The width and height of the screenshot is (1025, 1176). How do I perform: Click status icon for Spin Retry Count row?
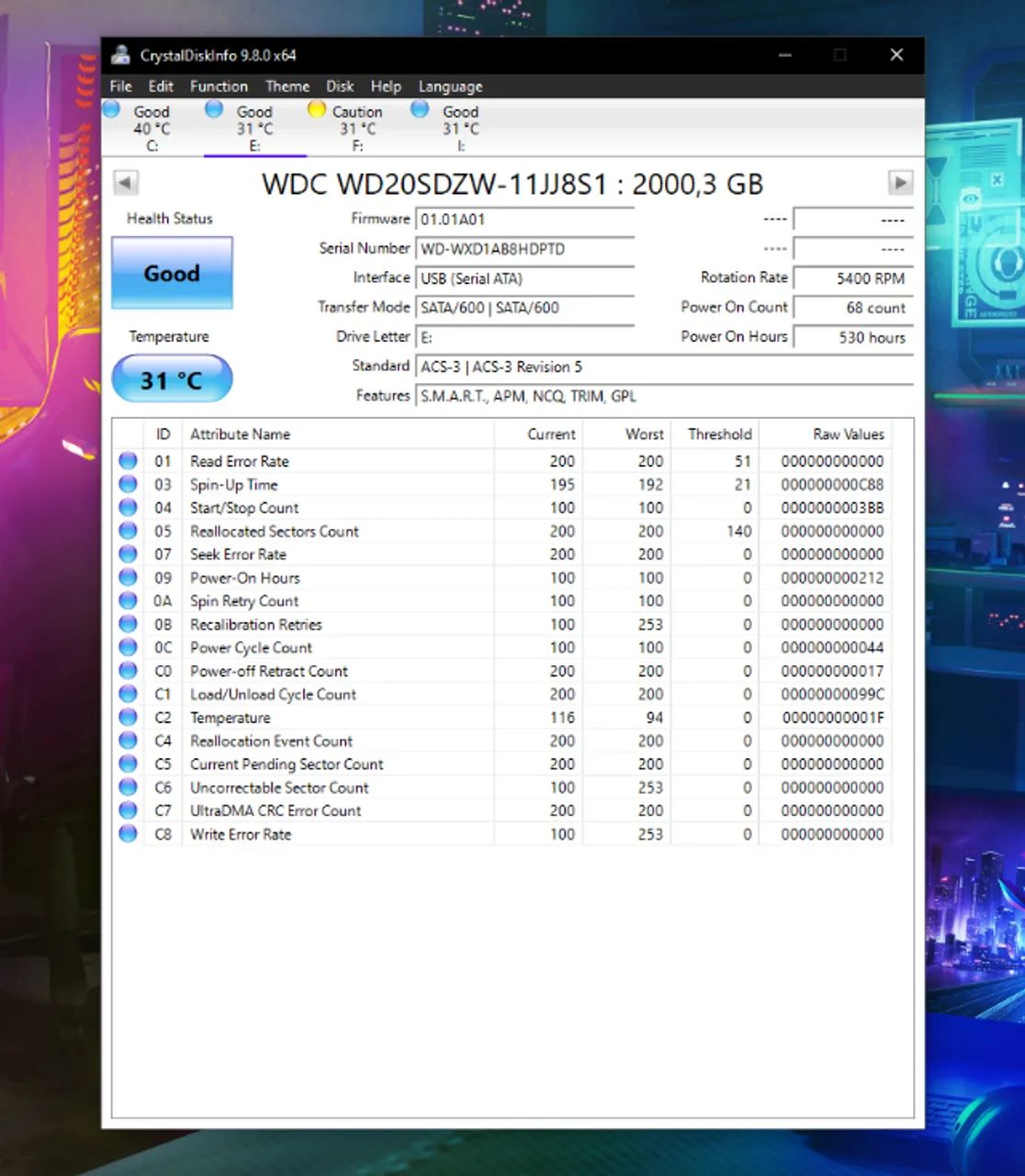129,601
